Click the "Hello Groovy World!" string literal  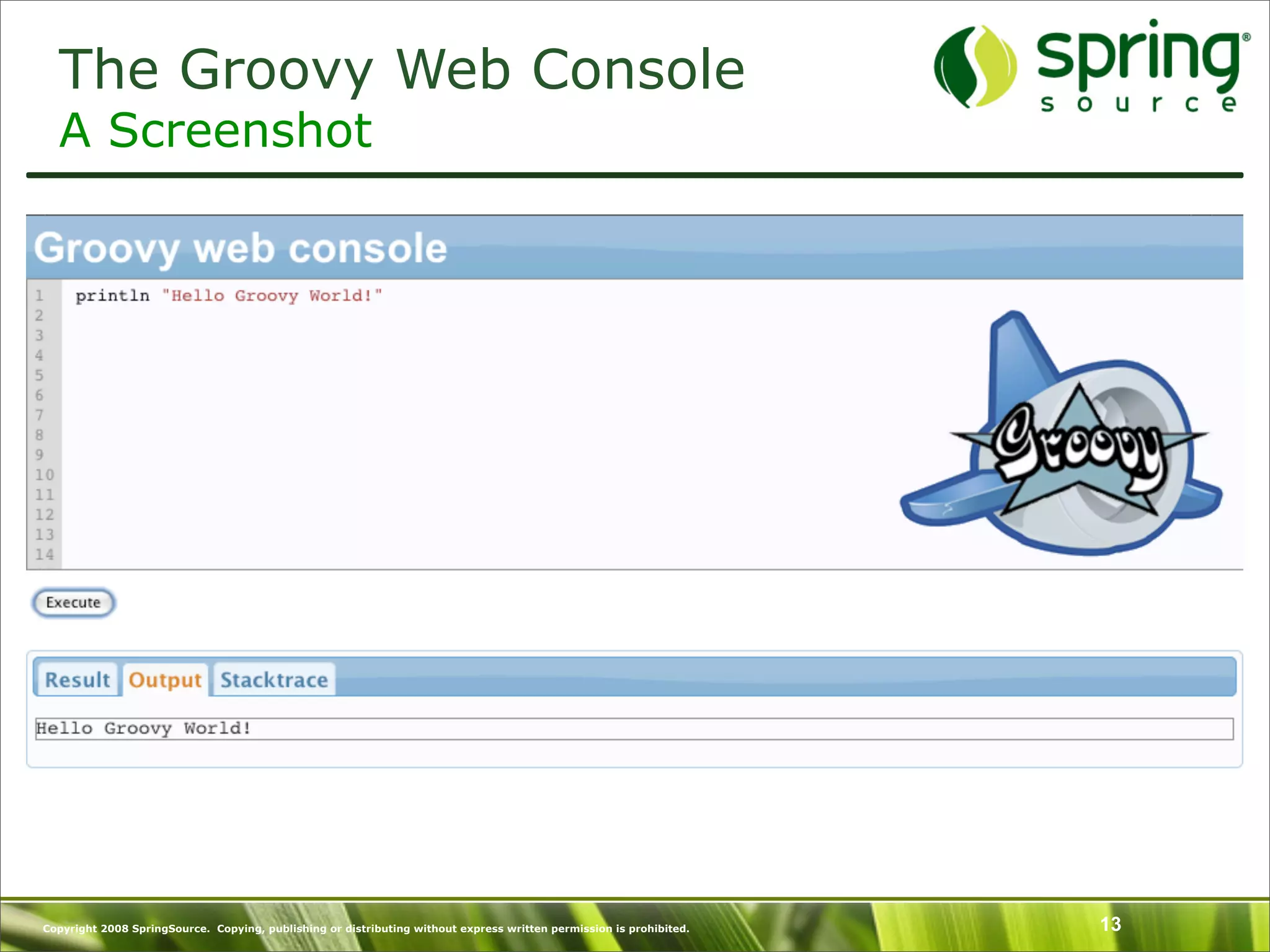272,296
